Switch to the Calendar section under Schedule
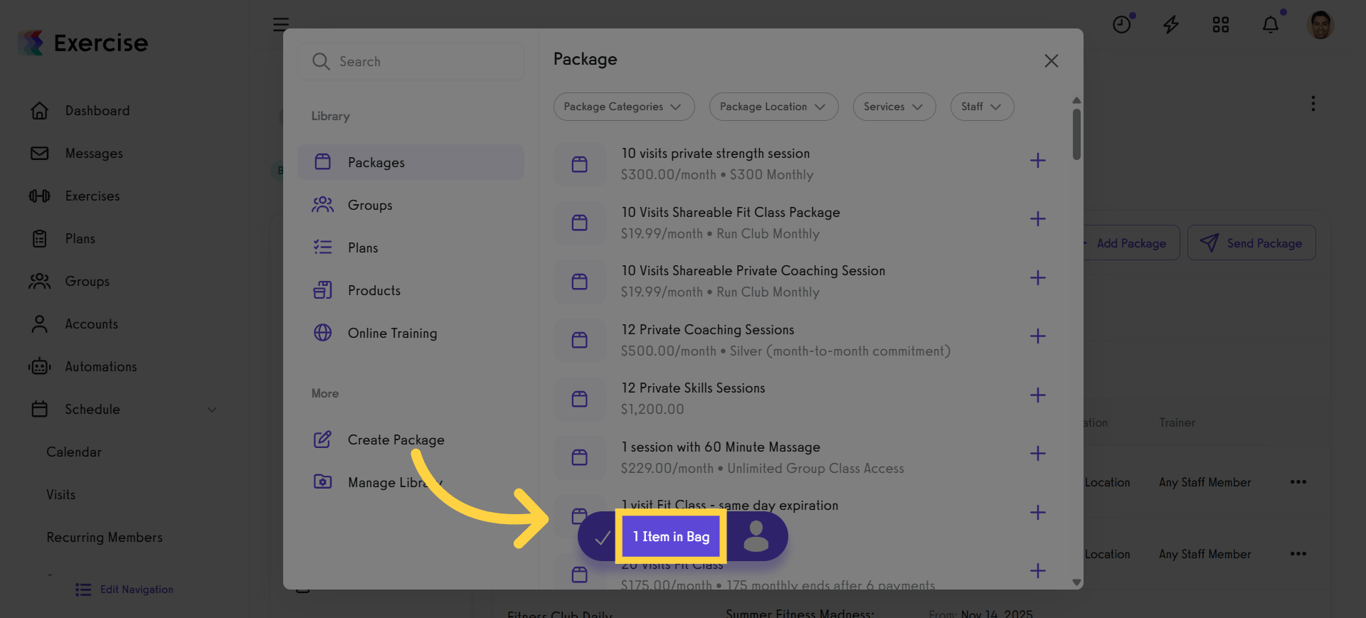1366x618 pixels. [x=73, y=451]
